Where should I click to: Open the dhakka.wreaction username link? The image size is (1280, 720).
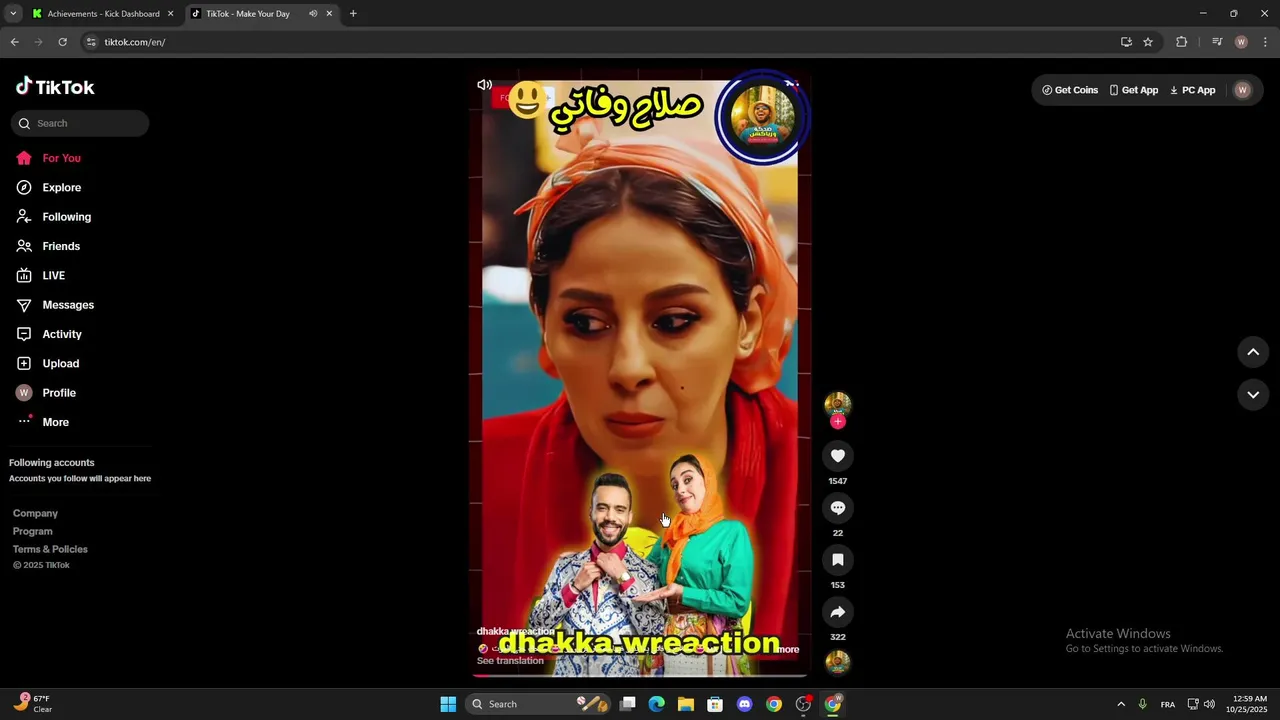coord(515,631)
